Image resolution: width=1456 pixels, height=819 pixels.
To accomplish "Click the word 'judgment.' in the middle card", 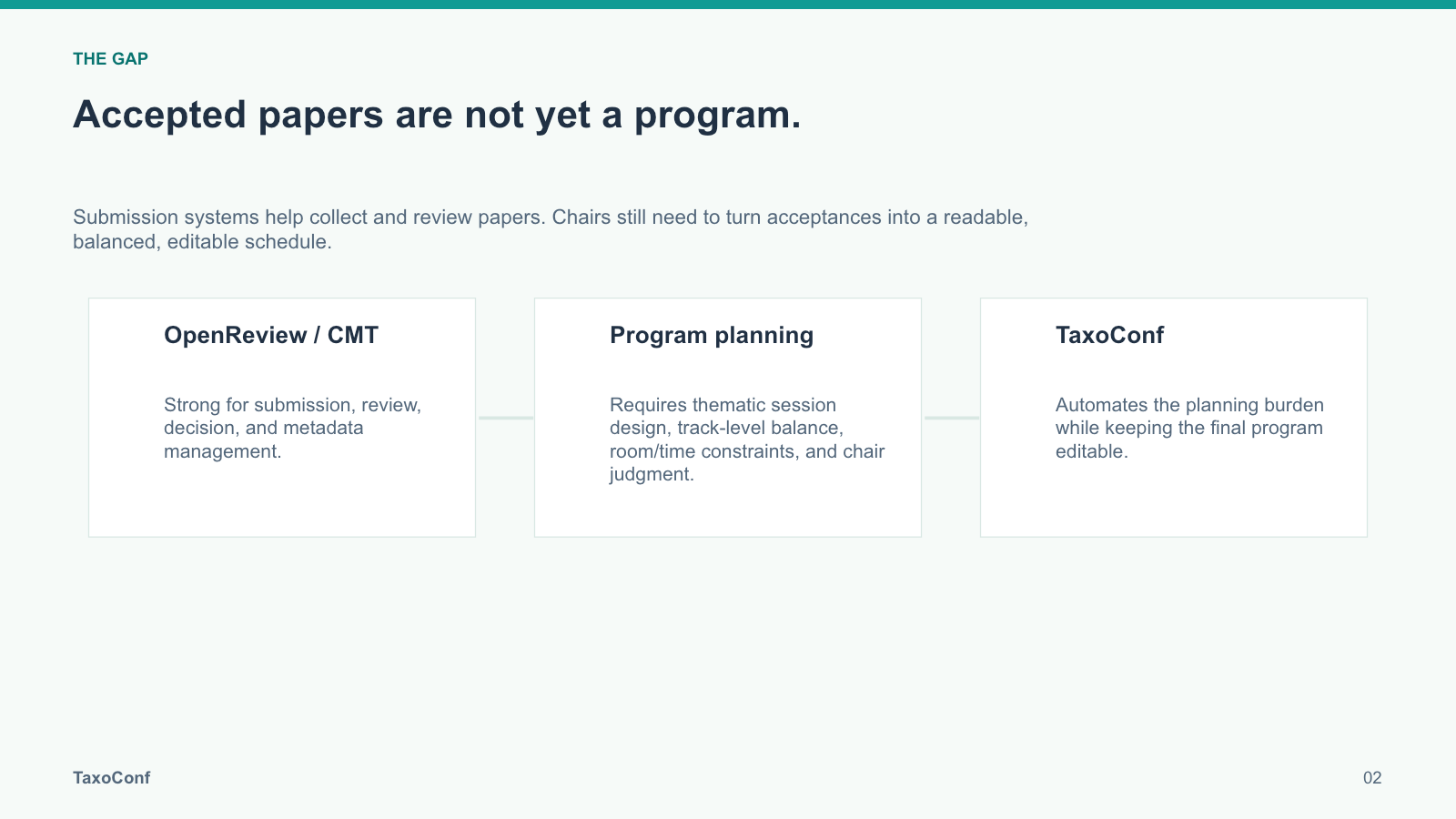I will point(652,474).
